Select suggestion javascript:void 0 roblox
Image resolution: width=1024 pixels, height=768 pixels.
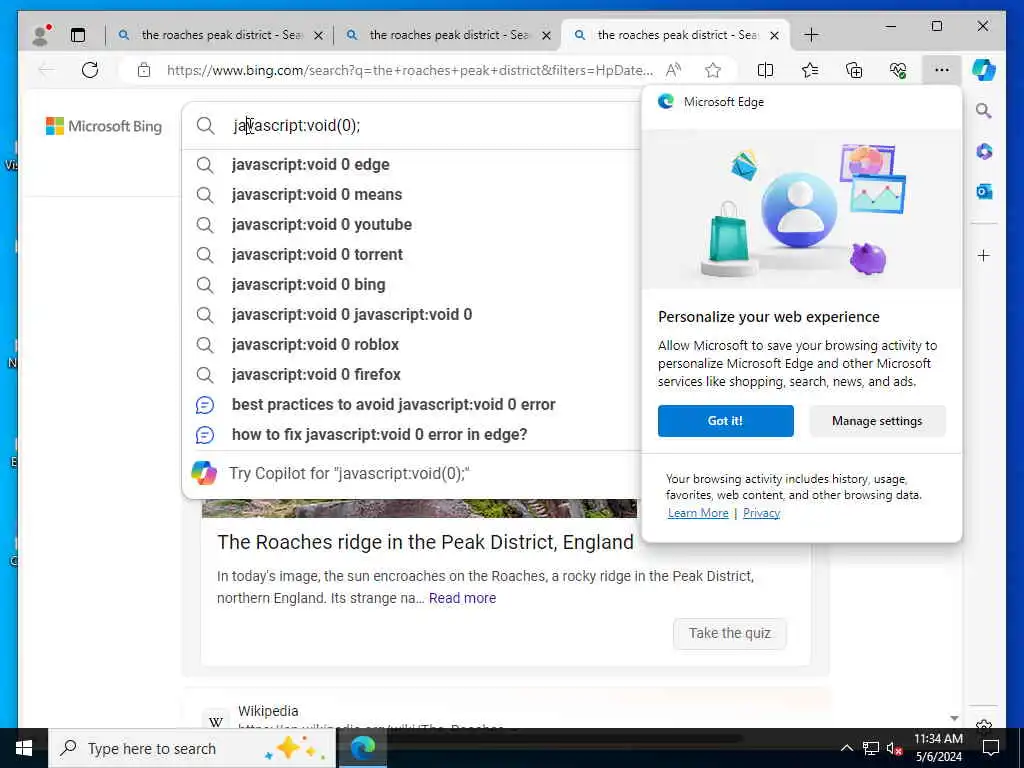(x=411, y=345)
